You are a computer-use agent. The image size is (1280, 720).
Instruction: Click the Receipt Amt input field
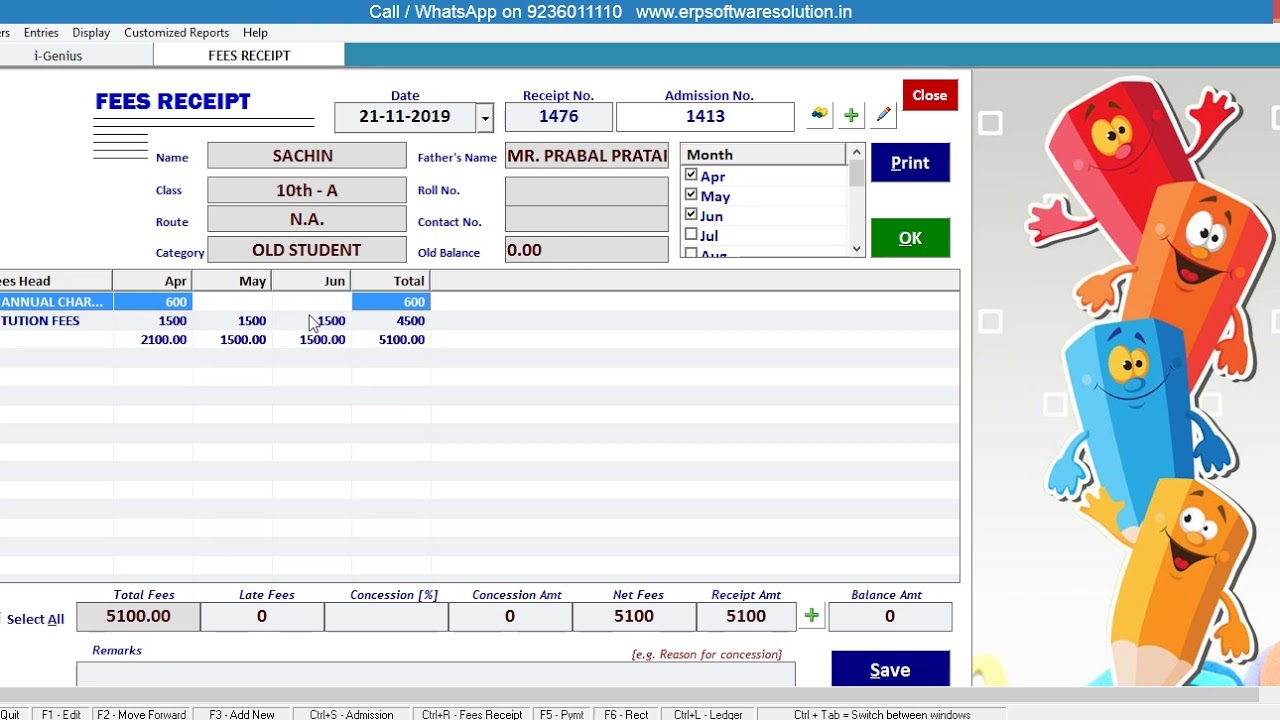click(x=746, y=617)
